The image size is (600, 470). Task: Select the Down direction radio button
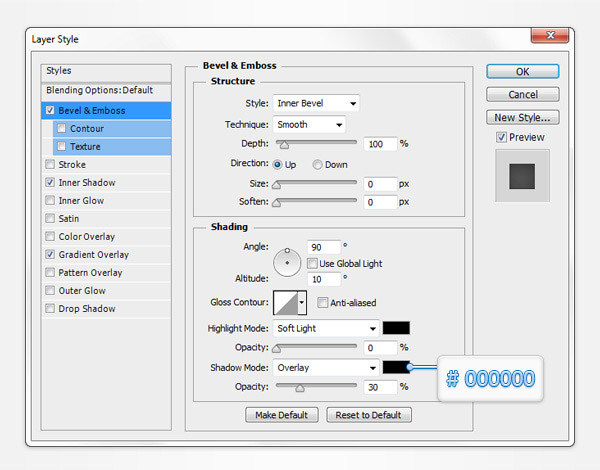[318, 164]
